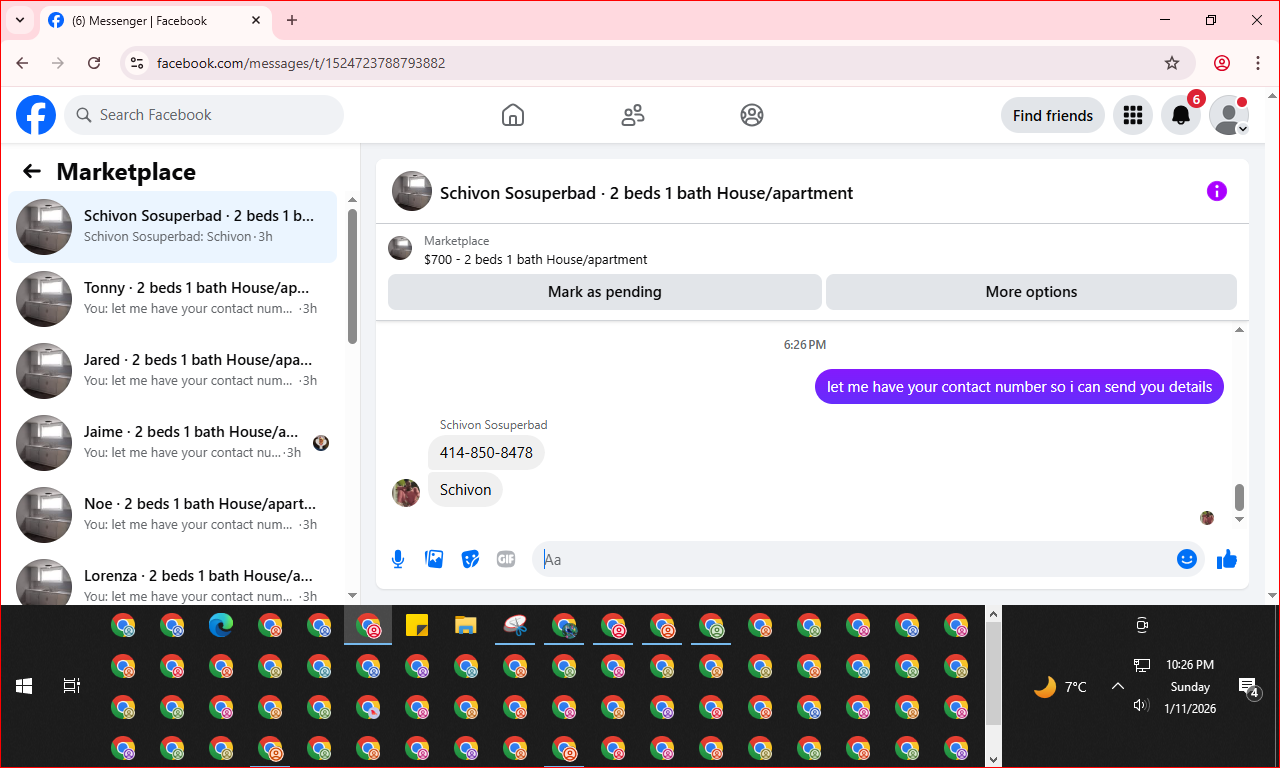
Task: Open the emoji picker in message box
Action: [x=1187, y=559]
